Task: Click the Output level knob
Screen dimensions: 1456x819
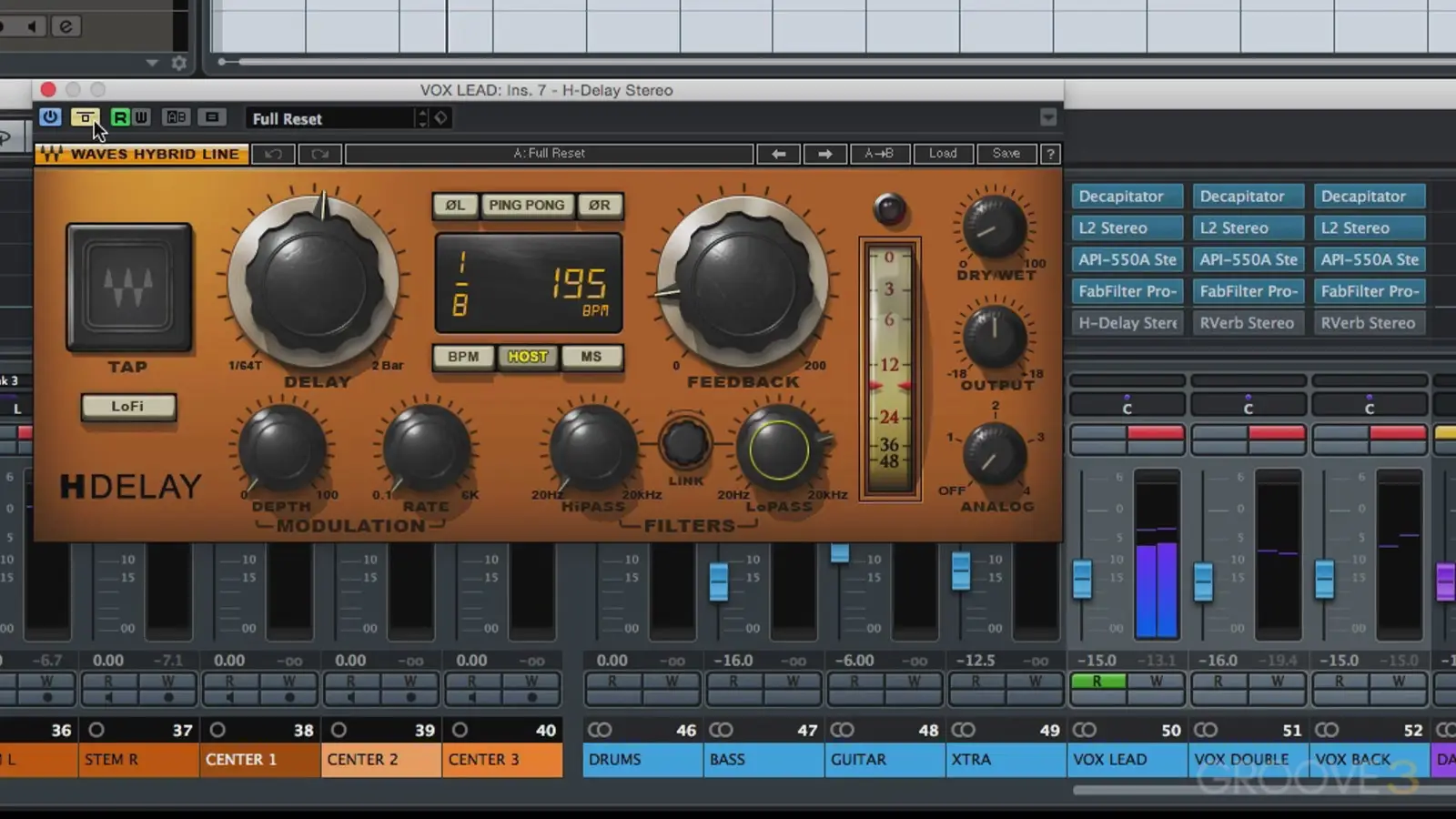Action: [x=994, y=338]
